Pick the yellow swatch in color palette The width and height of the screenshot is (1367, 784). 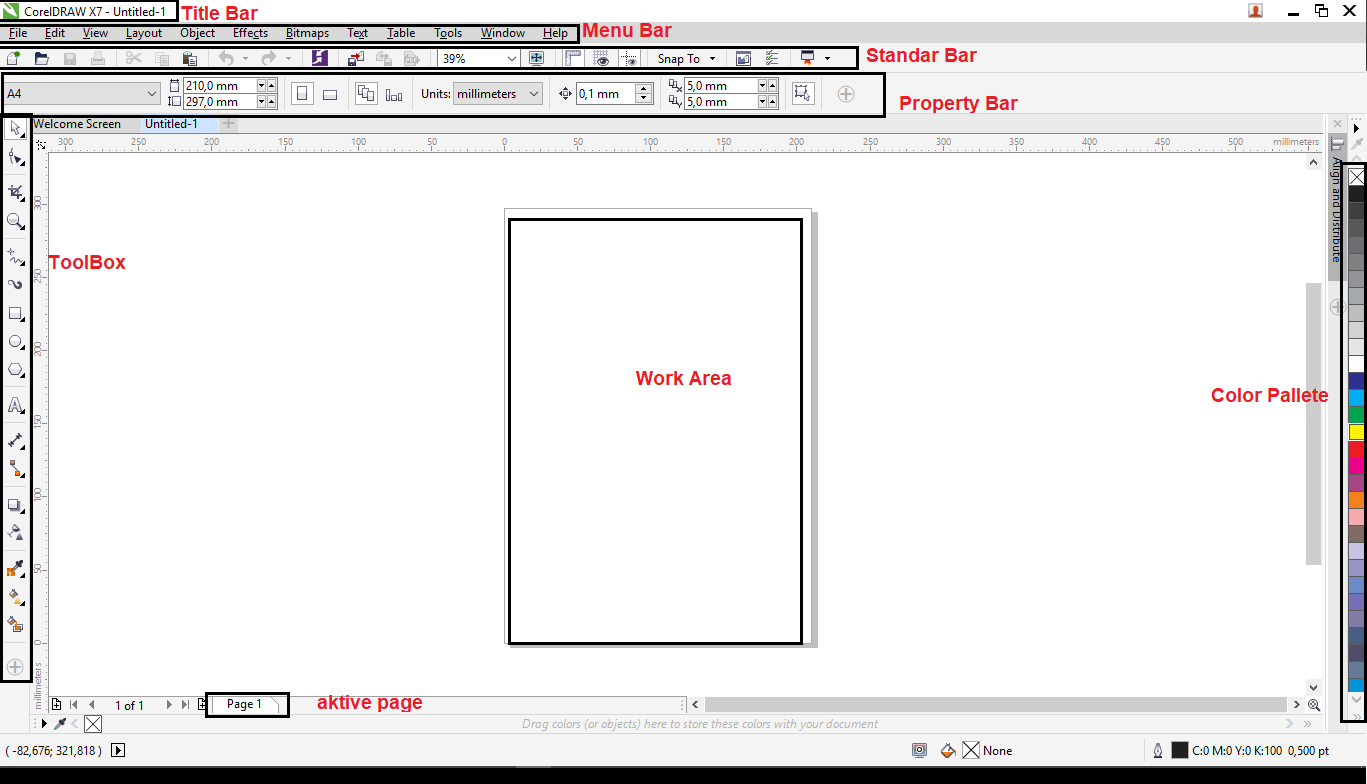pyautogui.click(x=1356, y=432)
